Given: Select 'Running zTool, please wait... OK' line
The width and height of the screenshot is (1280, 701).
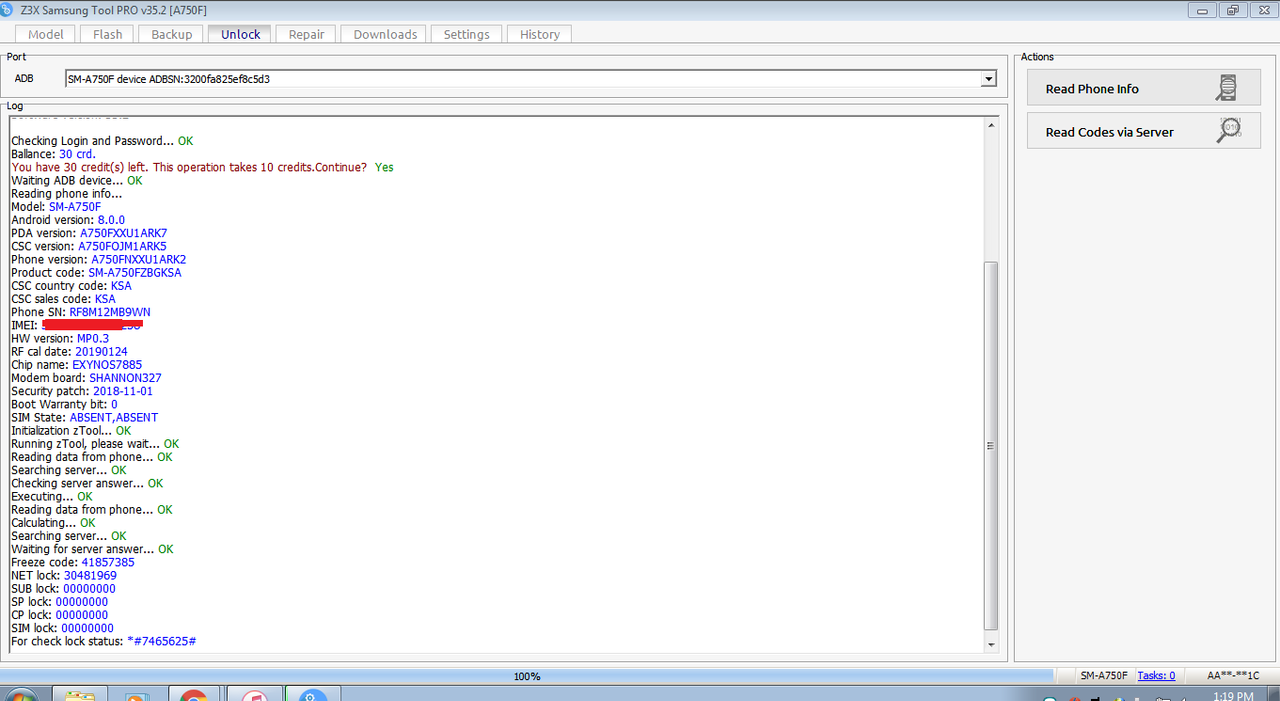Looking at the screenshot, I should point(95,444).
